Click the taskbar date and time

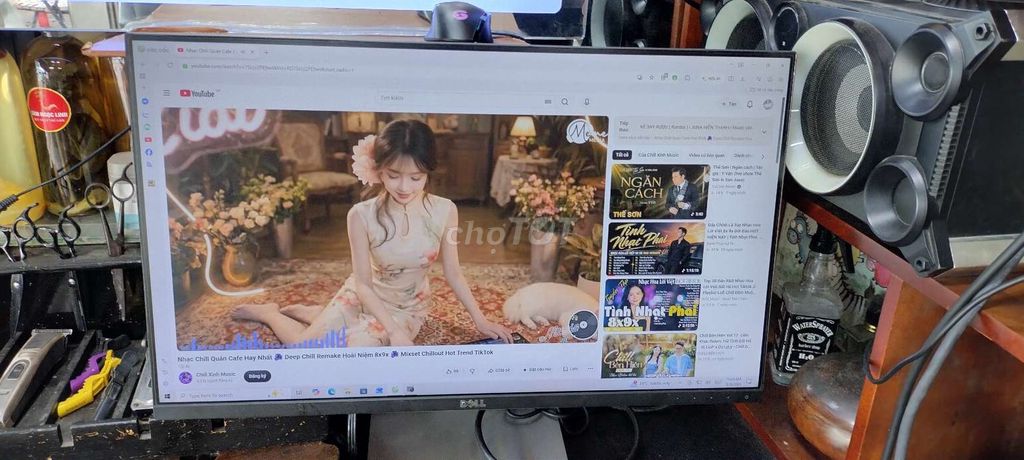(733, 380)
